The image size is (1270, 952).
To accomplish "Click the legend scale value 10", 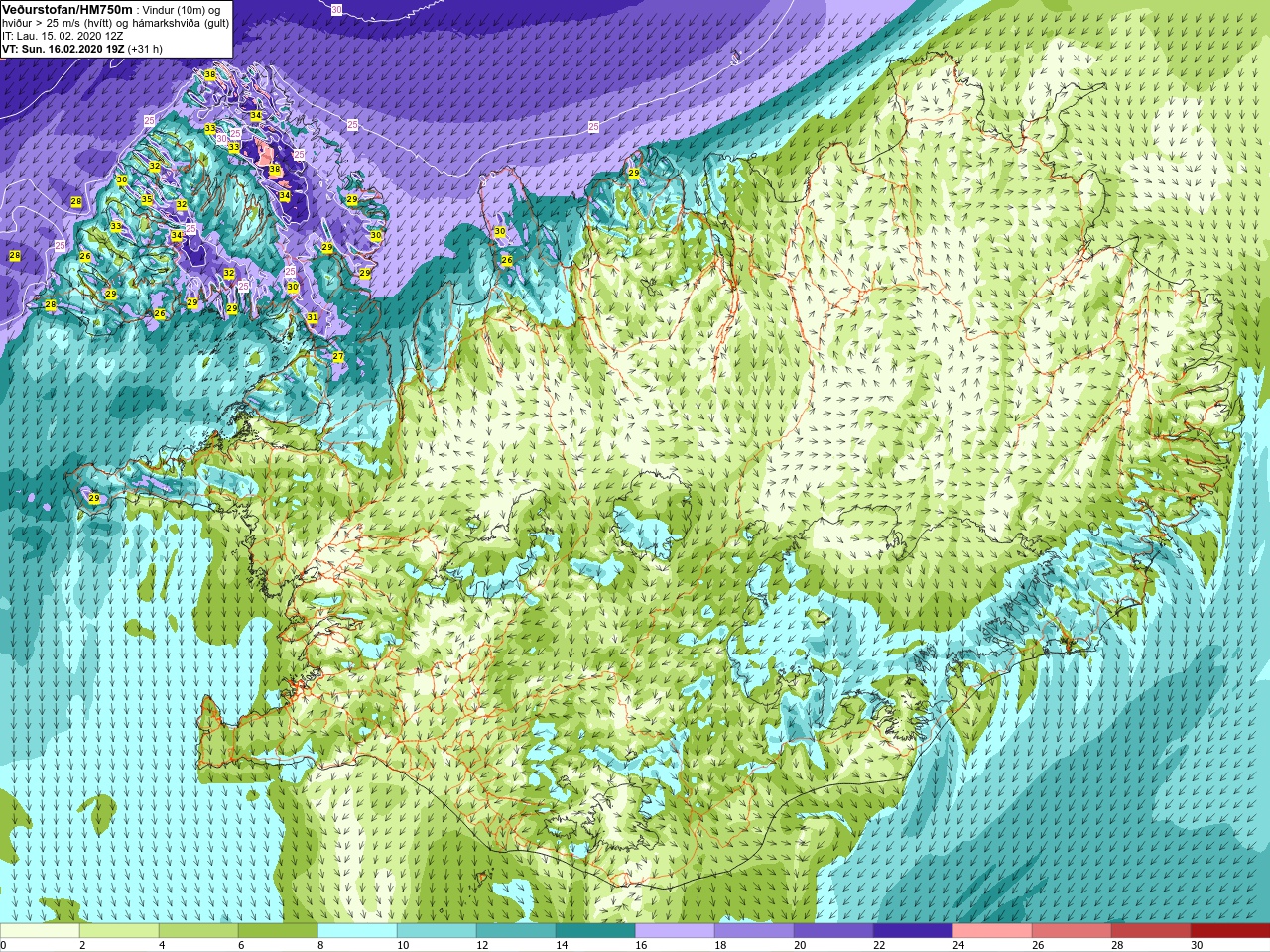I will (x=404, y=945).
